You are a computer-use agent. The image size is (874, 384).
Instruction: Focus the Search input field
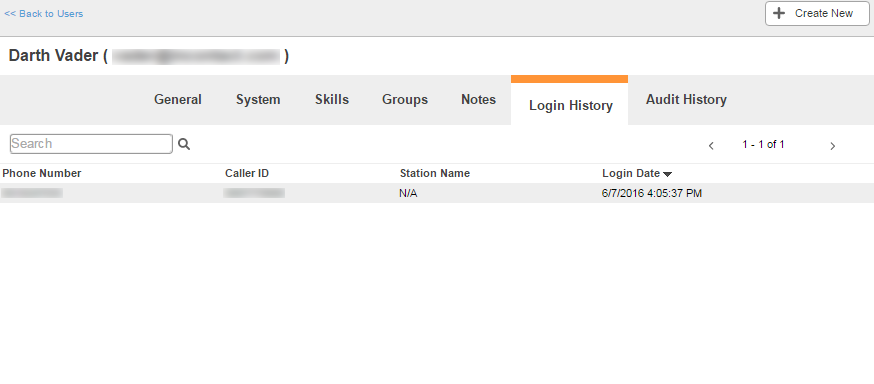[x=91, y=144]
